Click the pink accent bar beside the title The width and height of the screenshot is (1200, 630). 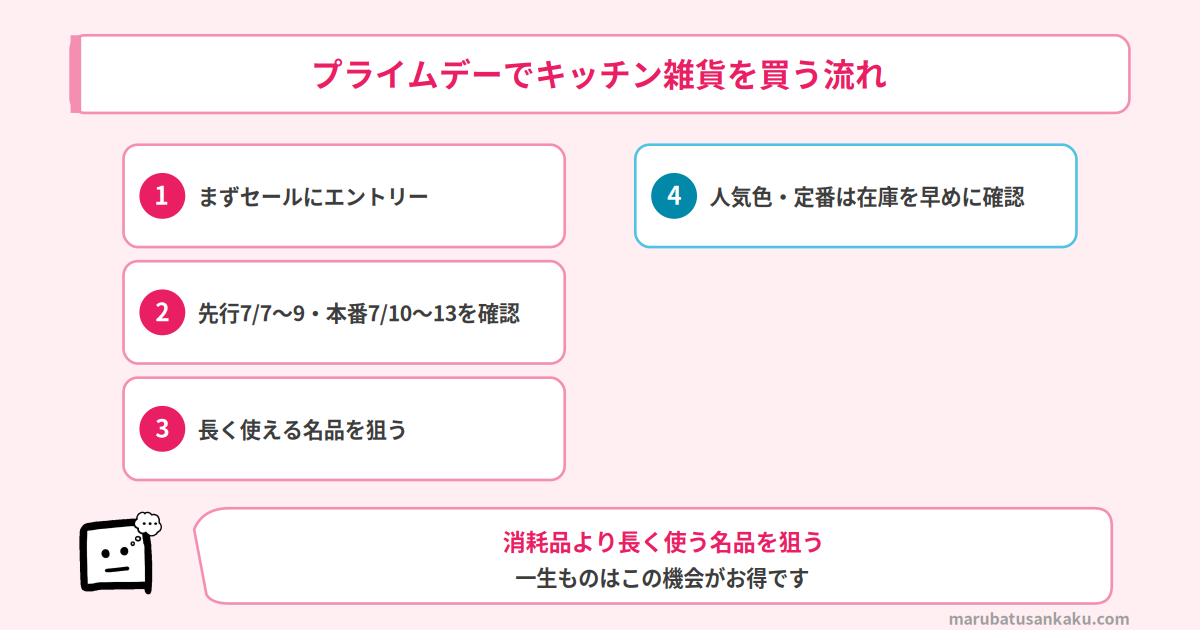(x=75, y=73)
